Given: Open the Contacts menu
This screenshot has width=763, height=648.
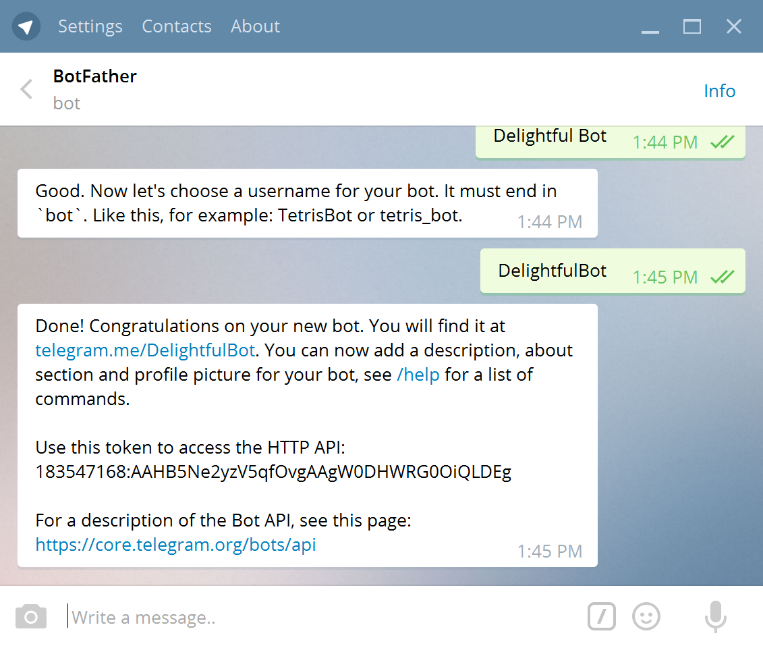Looking at the screenshot, I should point(176,26).
